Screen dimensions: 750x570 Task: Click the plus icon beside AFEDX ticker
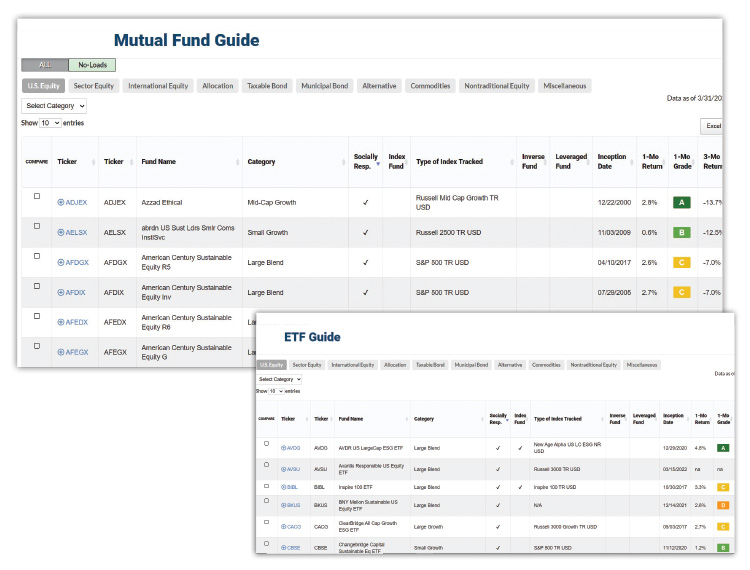coord(61,322)
